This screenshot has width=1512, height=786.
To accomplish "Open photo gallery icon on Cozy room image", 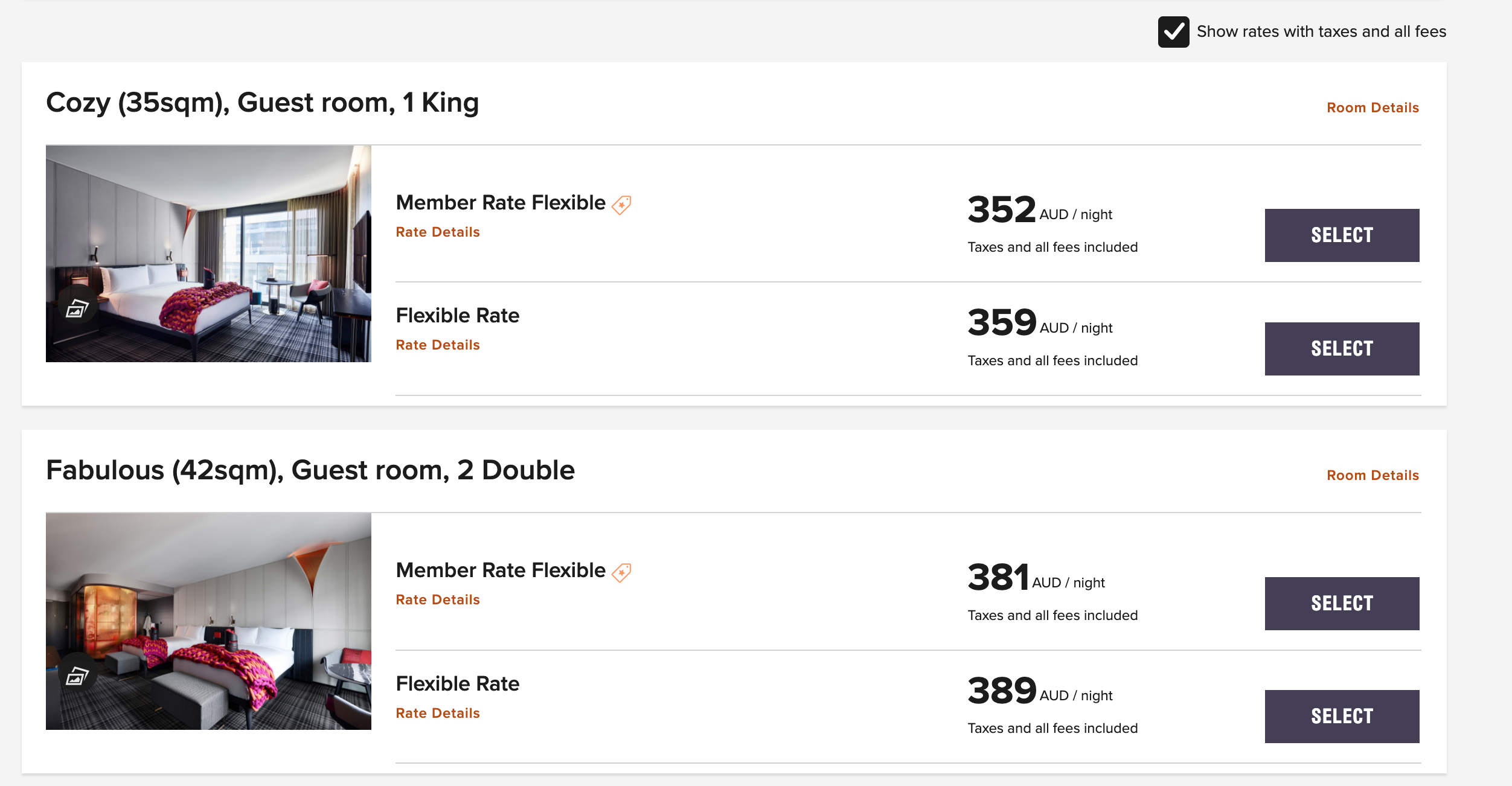I will (x=77, y=308).
